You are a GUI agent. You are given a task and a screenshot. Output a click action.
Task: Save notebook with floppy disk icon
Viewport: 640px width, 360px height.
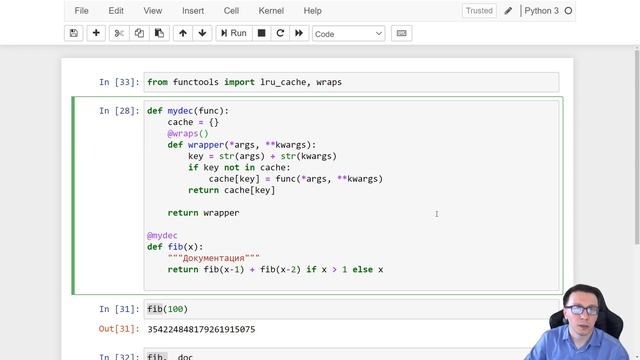coord(74,33)
